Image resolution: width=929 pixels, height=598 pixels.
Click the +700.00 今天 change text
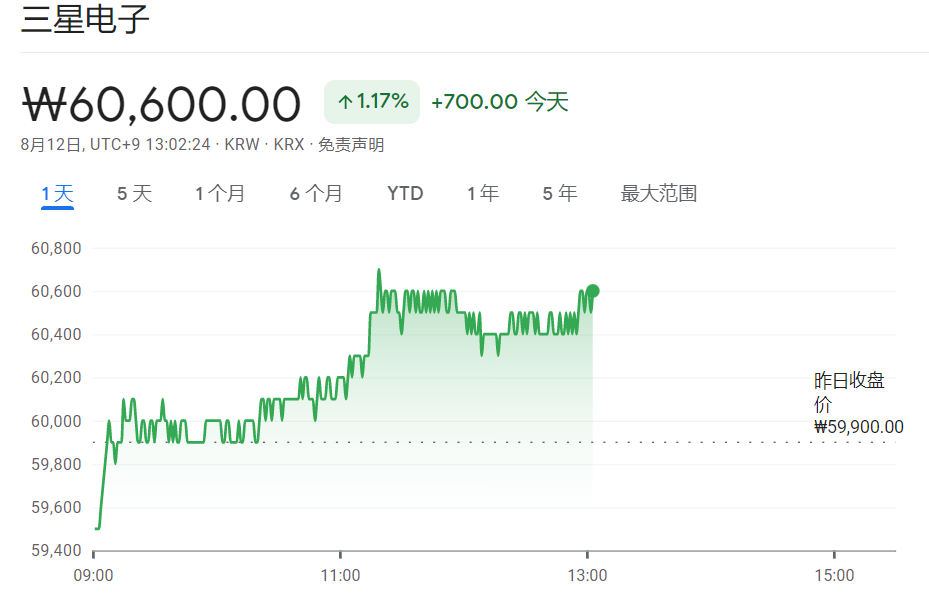pos(499,102)
